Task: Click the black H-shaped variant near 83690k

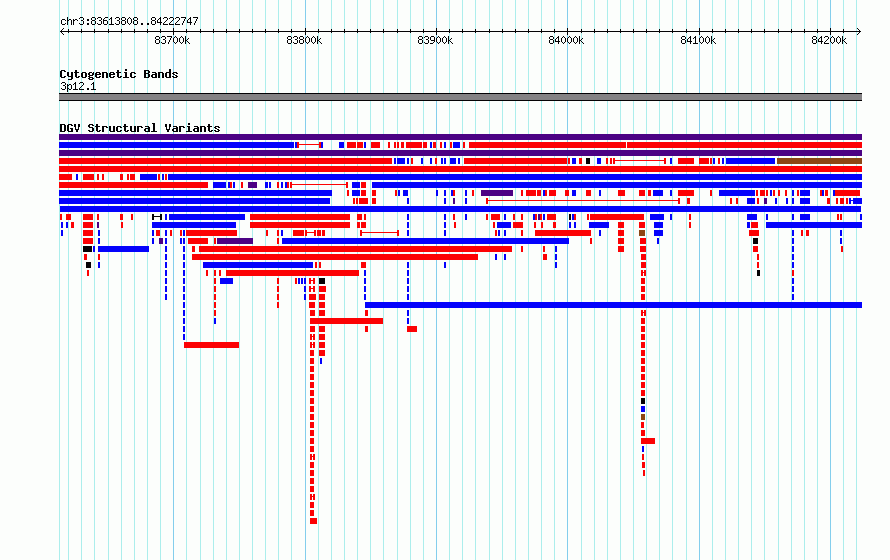Action: coord(157,217)
